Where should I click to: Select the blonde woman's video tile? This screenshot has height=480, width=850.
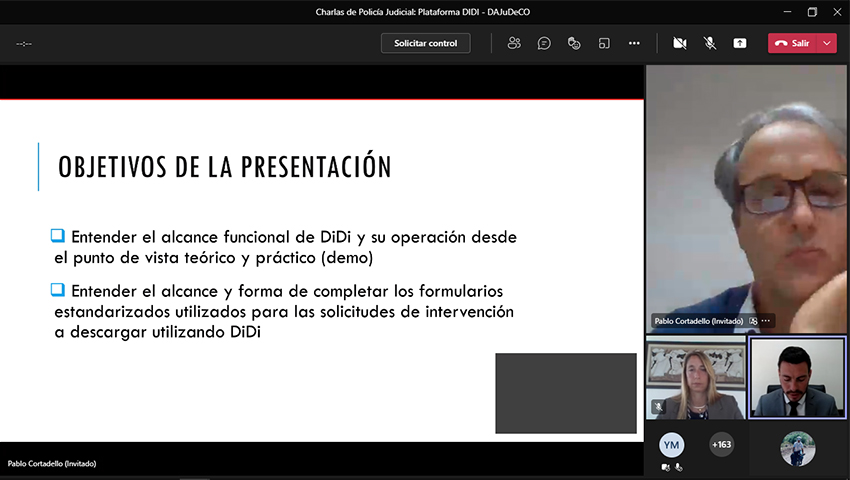click(x=696, y=377)
